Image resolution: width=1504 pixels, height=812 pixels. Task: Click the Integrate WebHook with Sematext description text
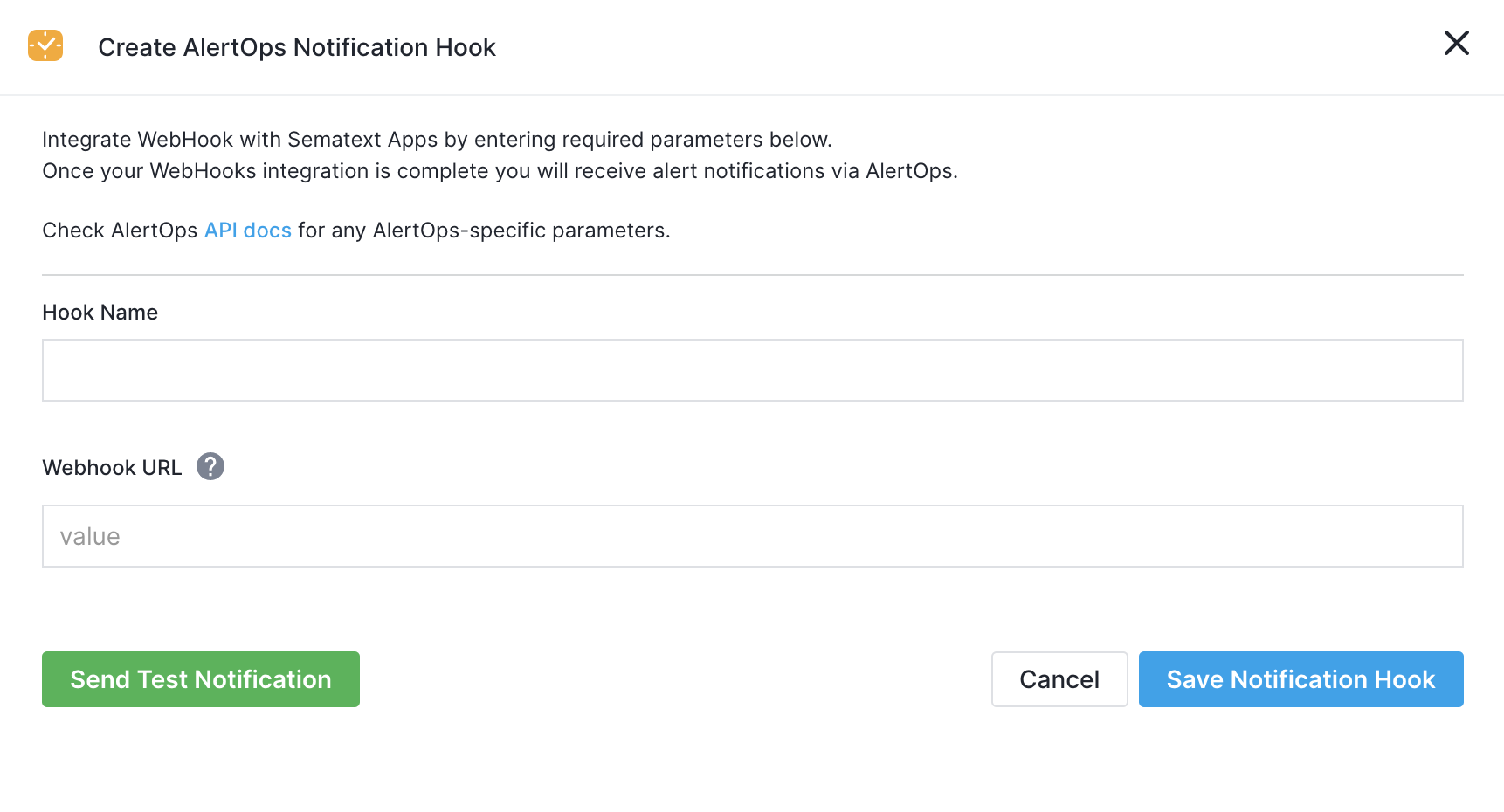[437, 140]
